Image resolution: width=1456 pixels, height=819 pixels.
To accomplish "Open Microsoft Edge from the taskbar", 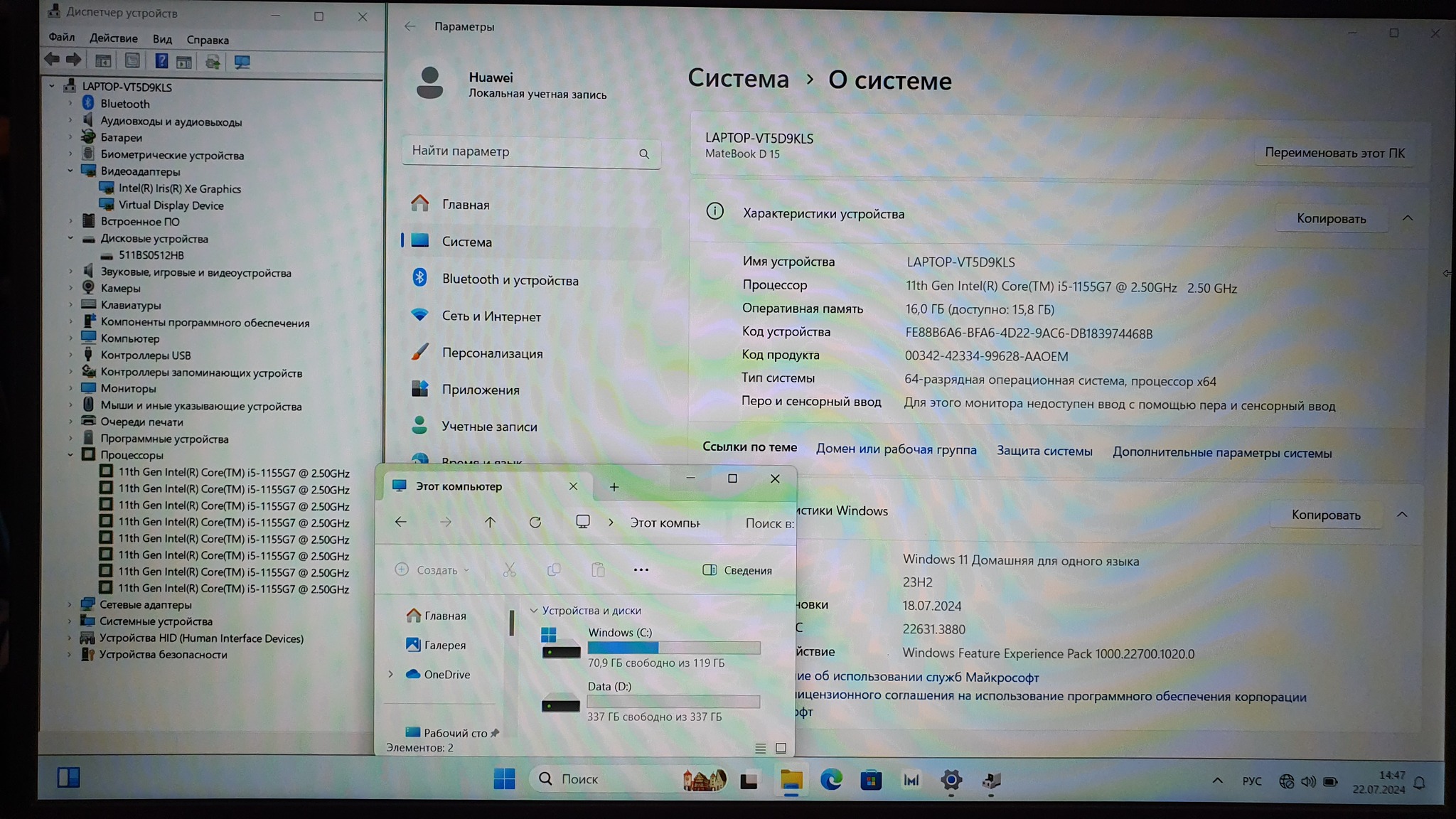I will point(830,780).
